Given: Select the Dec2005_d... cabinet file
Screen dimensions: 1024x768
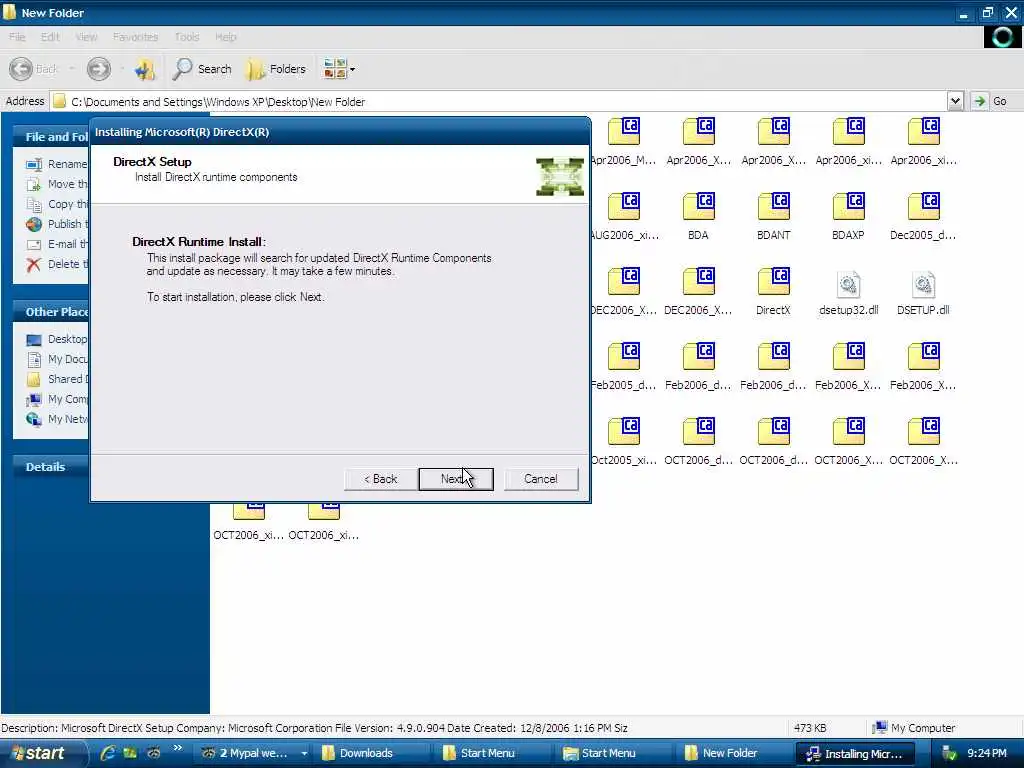Looking at the screenshot, I should coord(923,217).
